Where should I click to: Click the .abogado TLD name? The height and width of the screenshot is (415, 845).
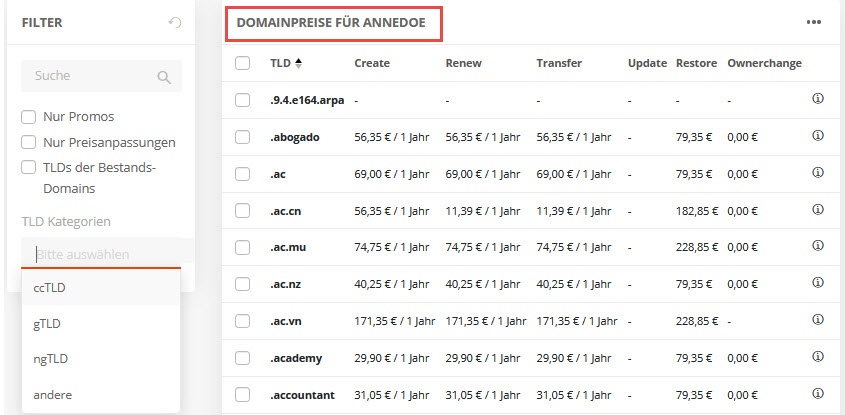coord(295,137)
